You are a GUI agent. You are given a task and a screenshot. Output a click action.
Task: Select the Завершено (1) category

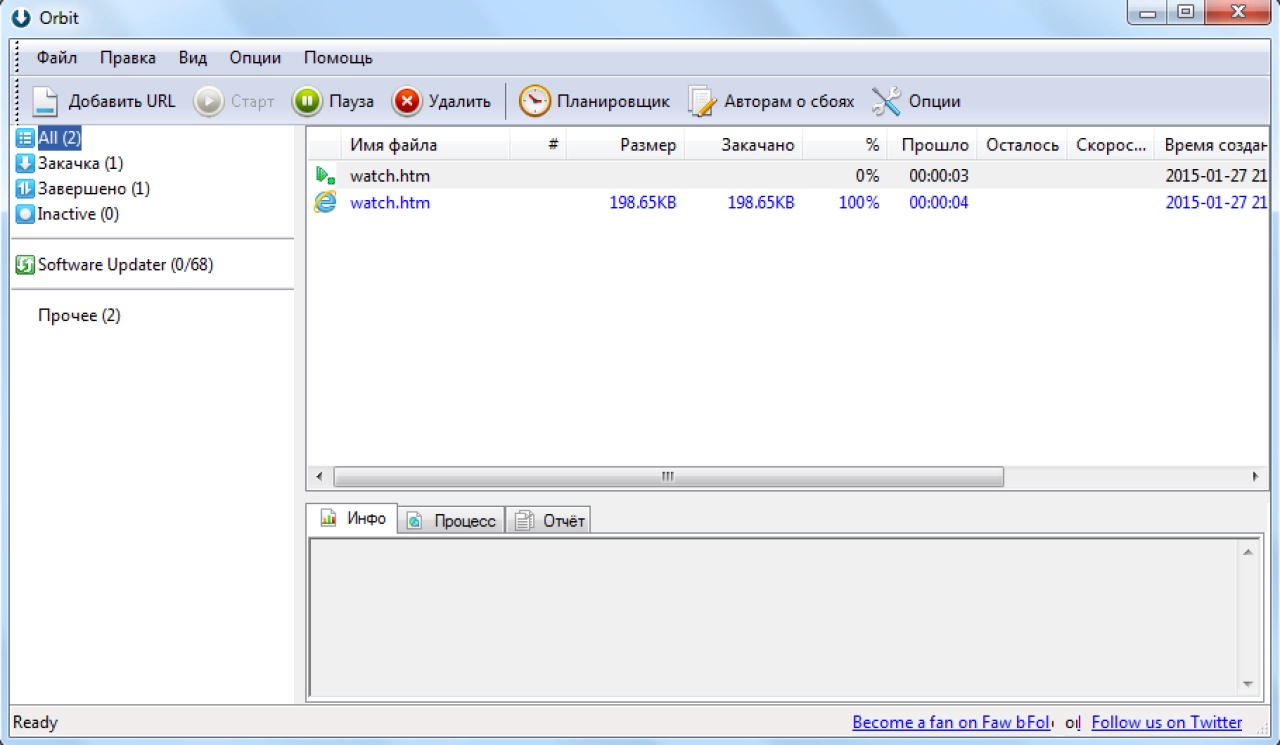pos(93,189)
